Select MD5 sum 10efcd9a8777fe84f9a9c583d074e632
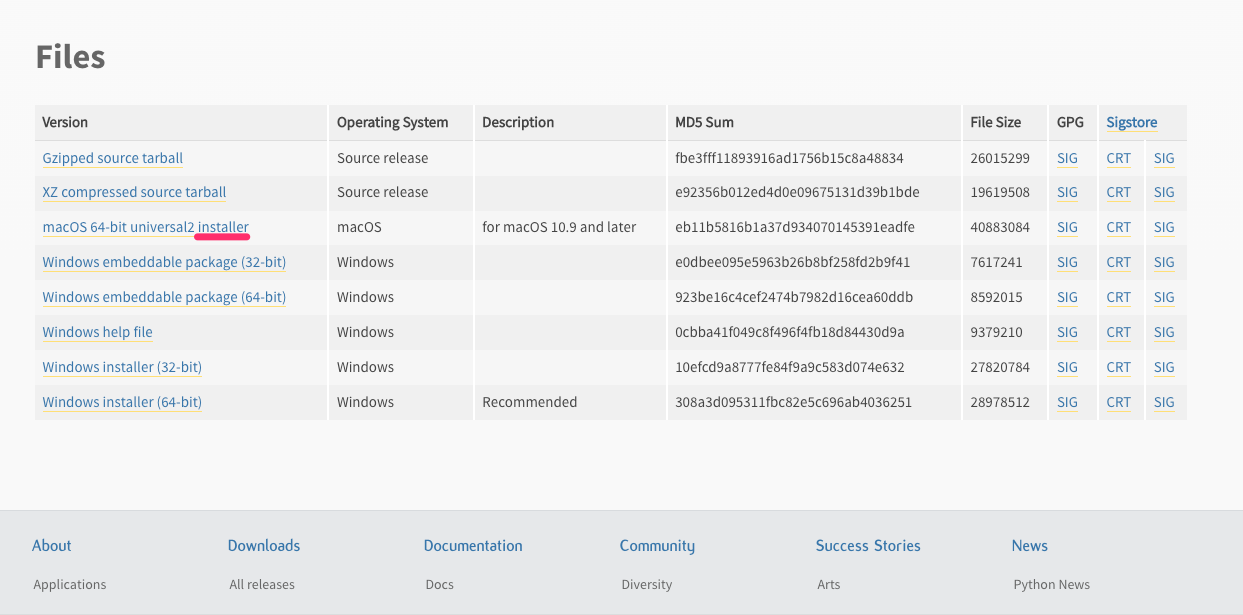 [x=790, y=367]
